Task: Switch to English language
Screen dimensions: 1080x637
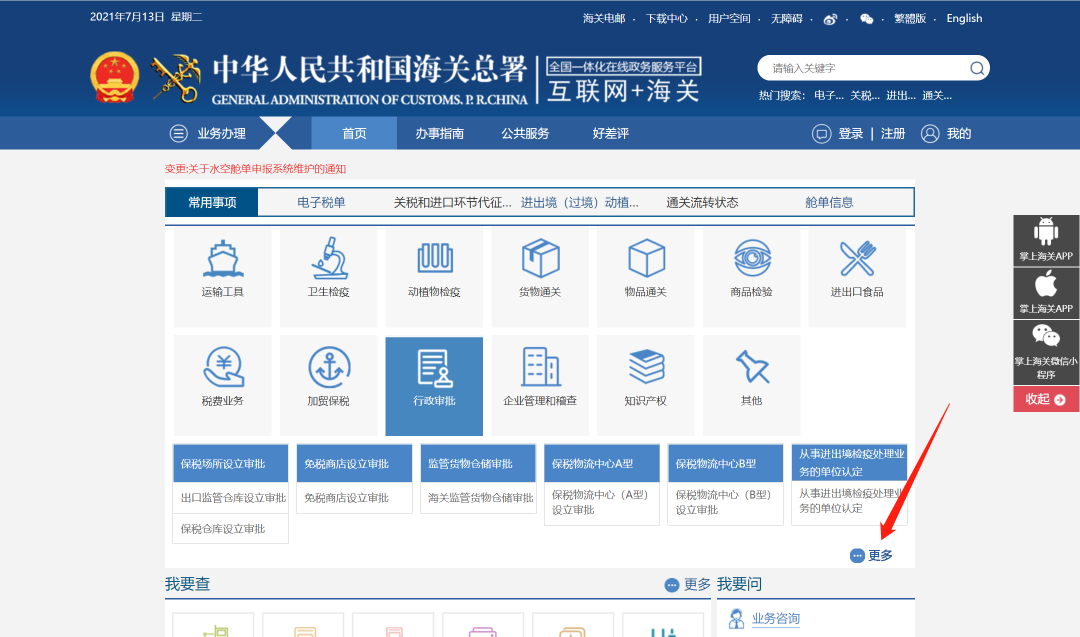Action: pyautogui.click(x=964, y=19)
